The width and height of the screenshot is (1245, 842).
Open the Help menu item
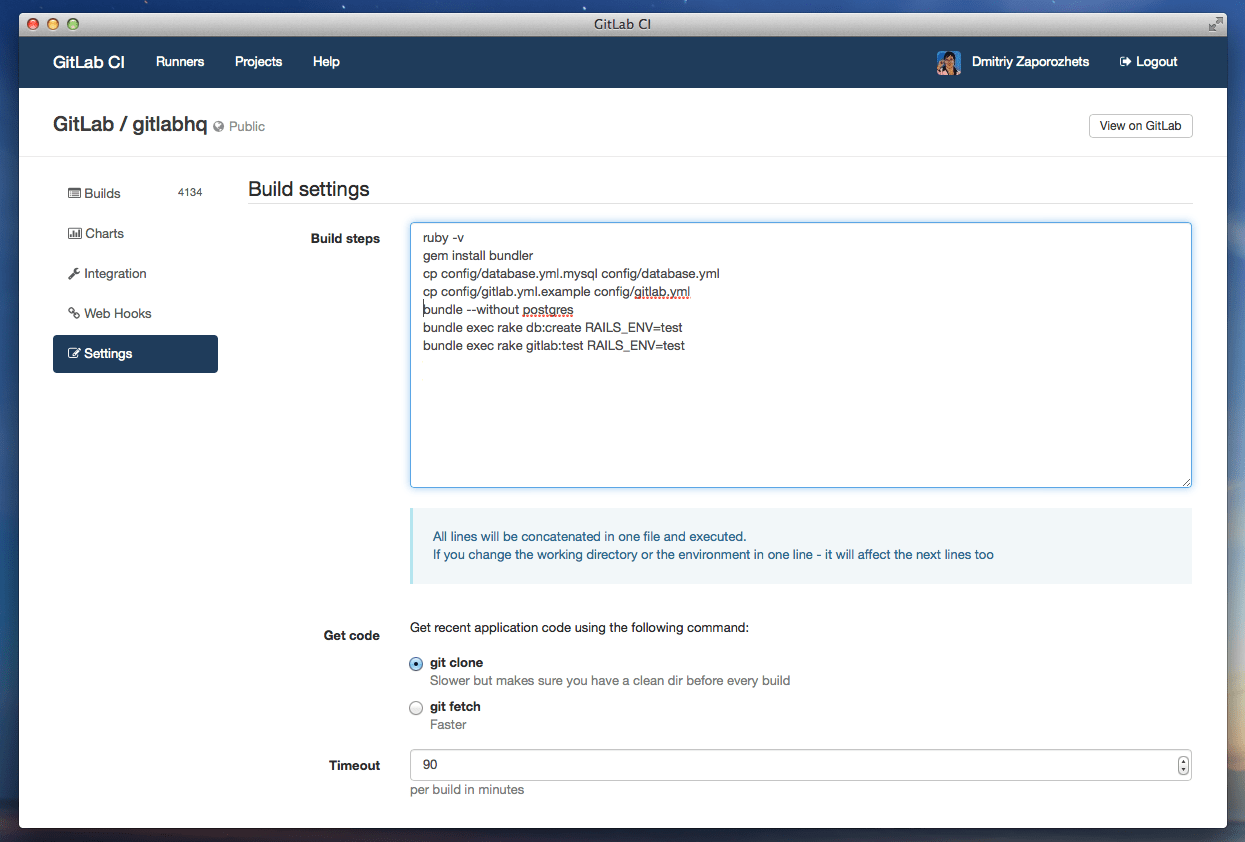326,62
